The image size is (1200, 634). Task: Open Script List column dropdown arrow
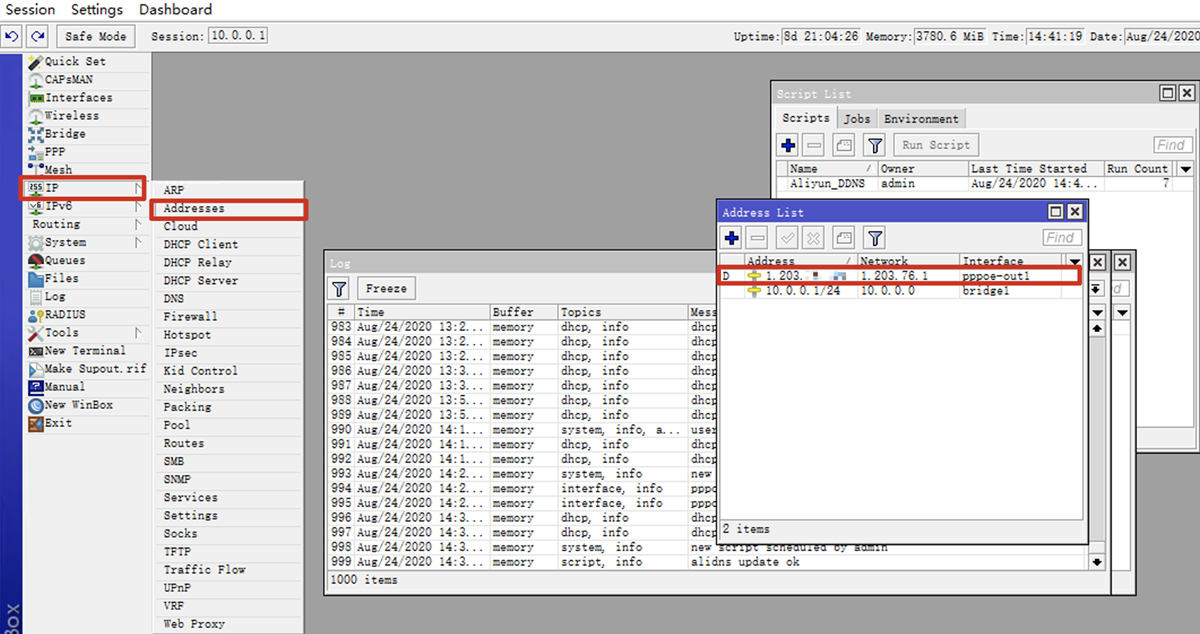point(1185,169)
